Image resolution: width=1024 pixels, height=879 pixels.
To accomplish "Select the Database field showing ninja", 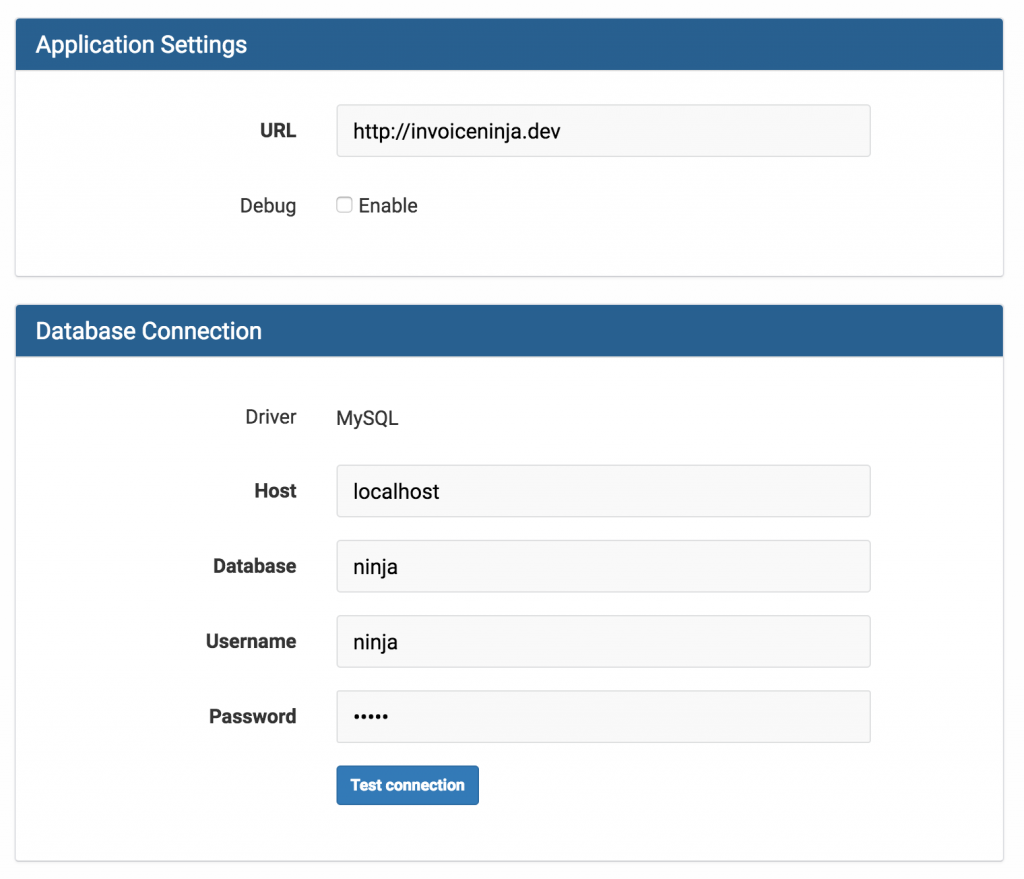I will (x=600, y=566).
